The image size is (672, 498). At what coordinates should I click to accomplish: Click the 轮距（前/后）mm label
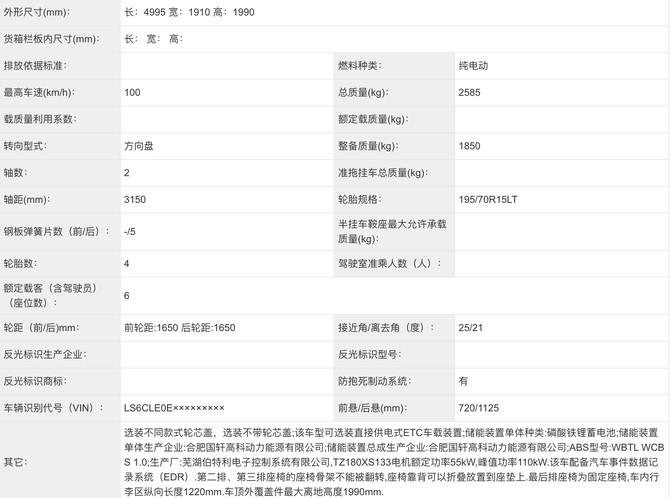click(x=41, y=328)
